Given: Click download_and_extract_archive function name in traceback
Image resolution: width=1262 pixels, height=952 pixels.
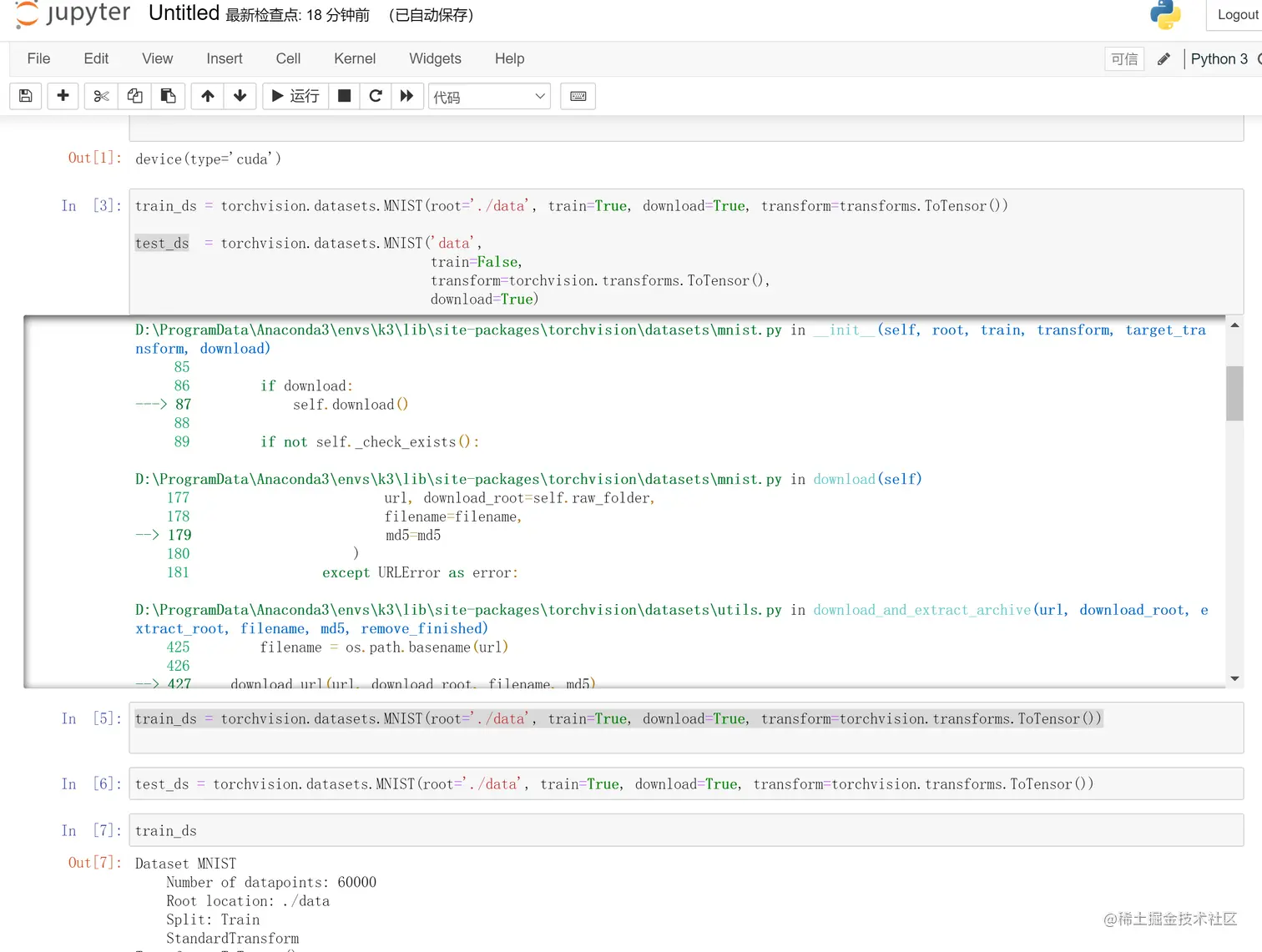Looking at the screenshot, I should (922, 610).
